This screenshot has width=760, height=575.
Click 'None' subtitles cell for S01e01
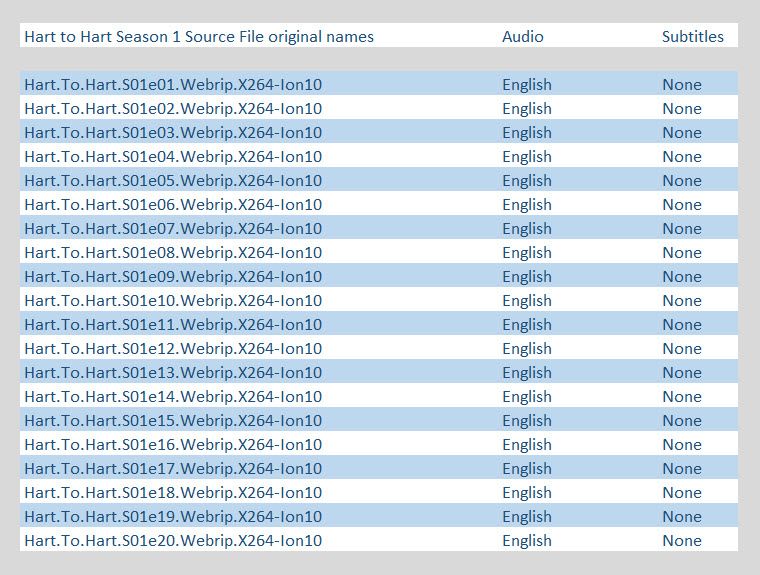click(682, 84)
